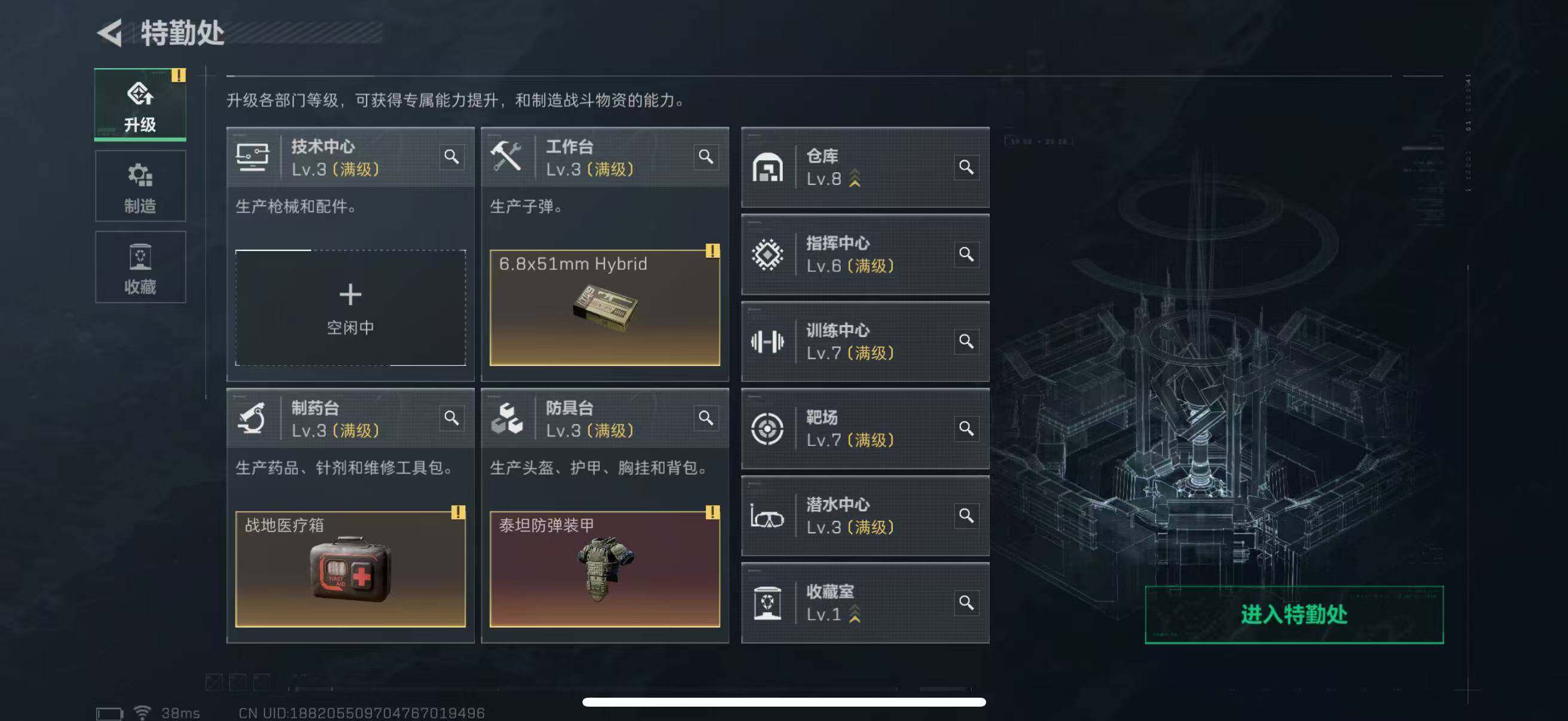Add production in the idle 空闲中 slot

350,308
